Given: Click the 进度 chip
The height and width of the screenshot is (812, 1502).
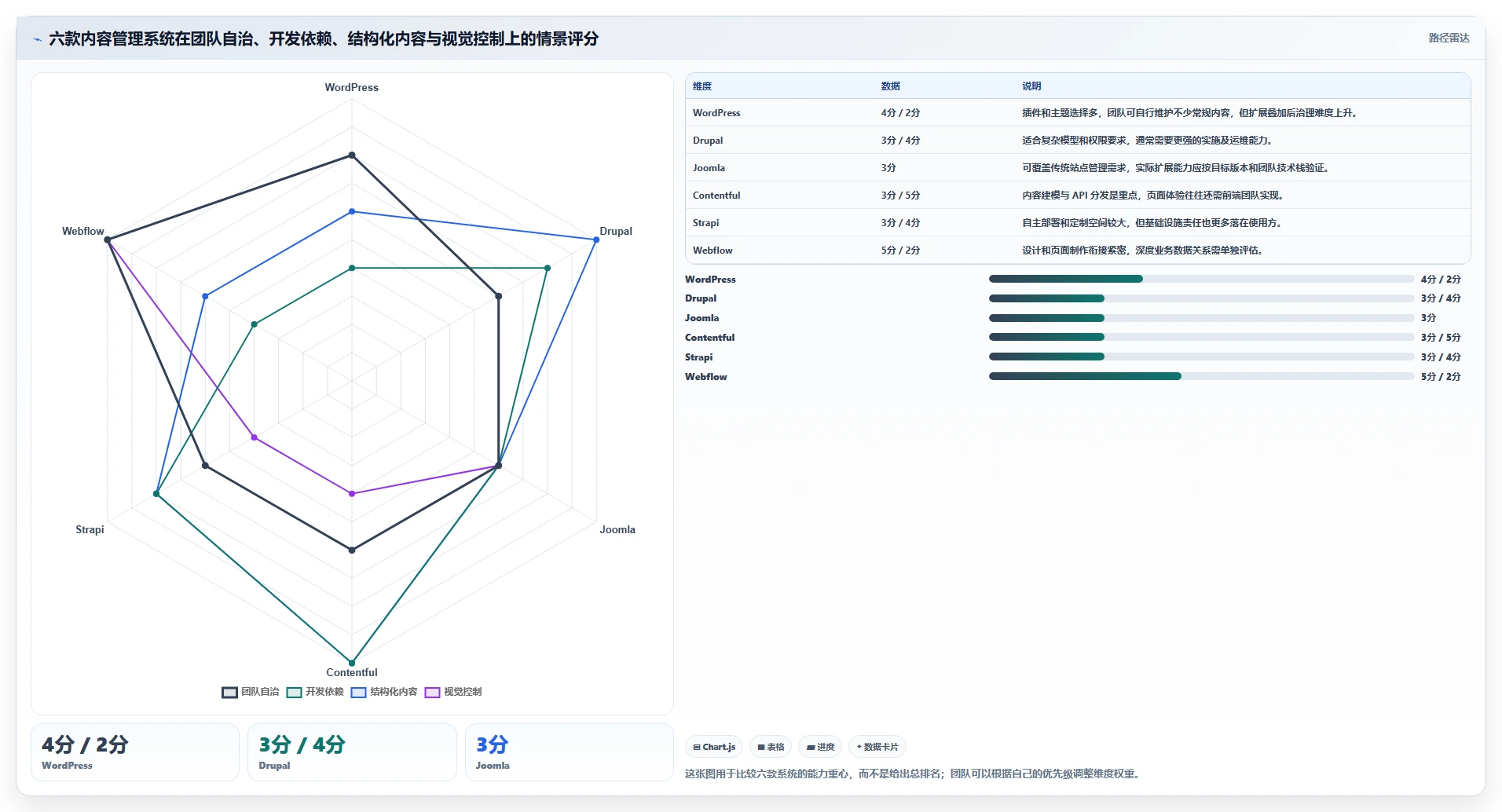Looking at the screenshot, I should tap(820, 747).
